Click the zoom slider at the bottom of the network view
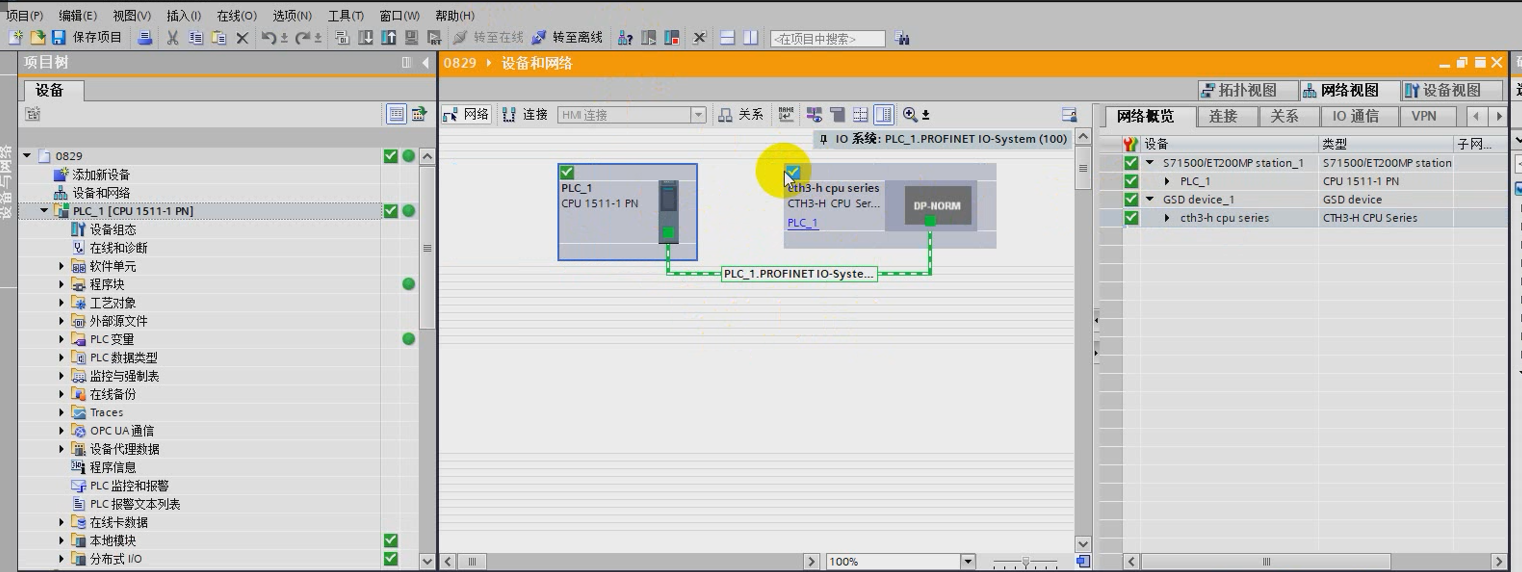The image size is (1522, 572). [x=1025, y=562]
